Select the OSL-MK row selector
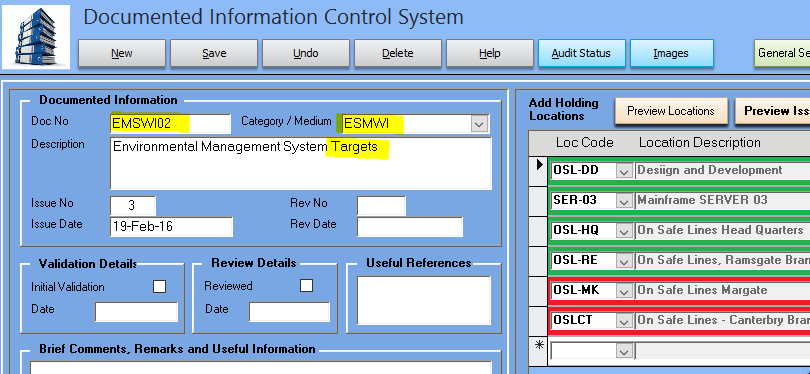 point(539,291)
